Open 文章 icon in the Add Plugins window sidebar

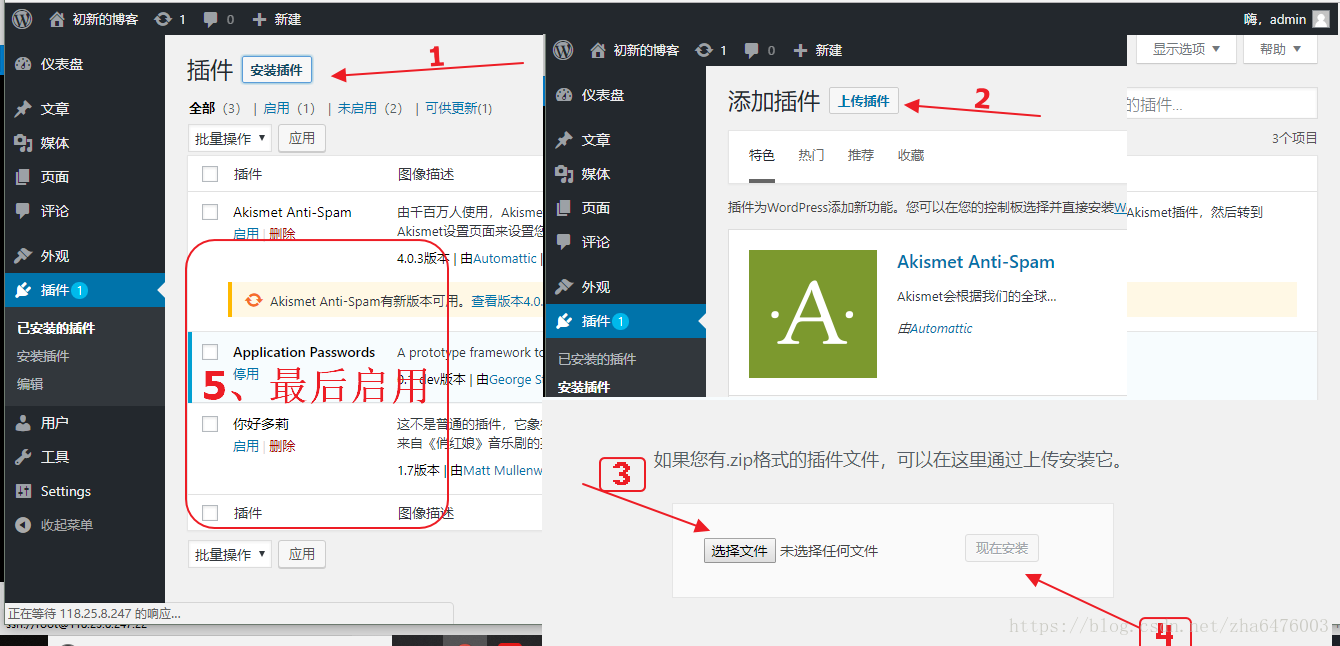click(564, 140)
